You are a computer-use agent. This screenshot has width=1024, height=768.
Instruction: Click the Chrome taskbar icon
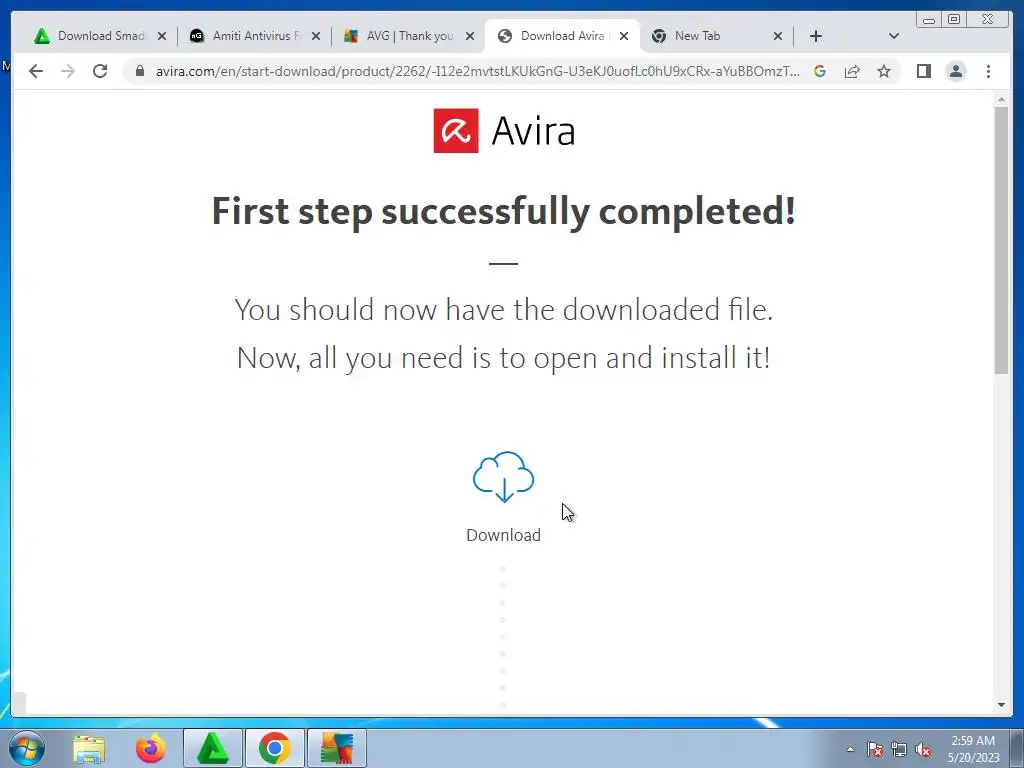click(275, 748)
